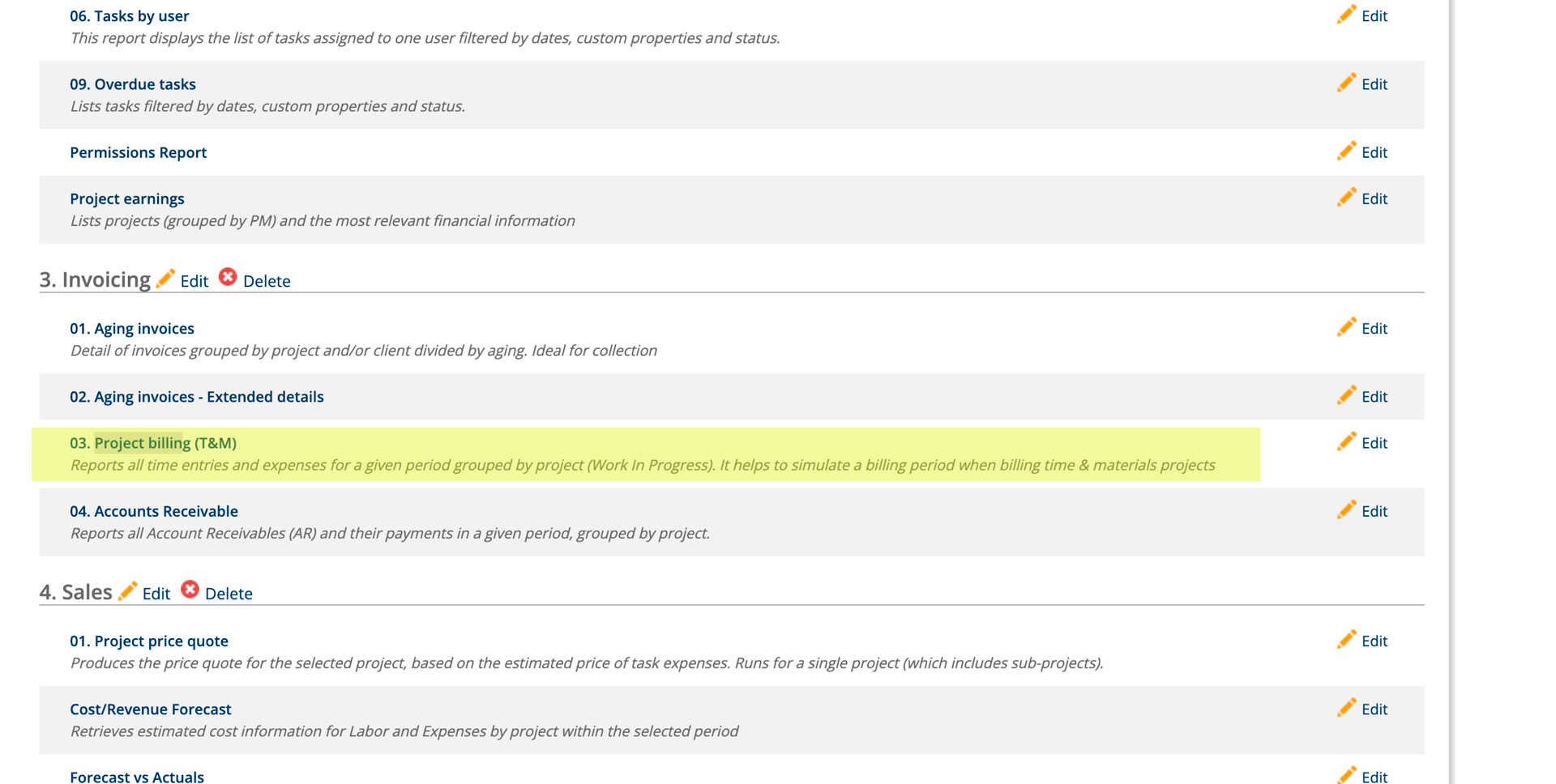Open 04. Accounts Receivable report
The height and width of the screenshot is (784, 1556).
pos(153,511)
